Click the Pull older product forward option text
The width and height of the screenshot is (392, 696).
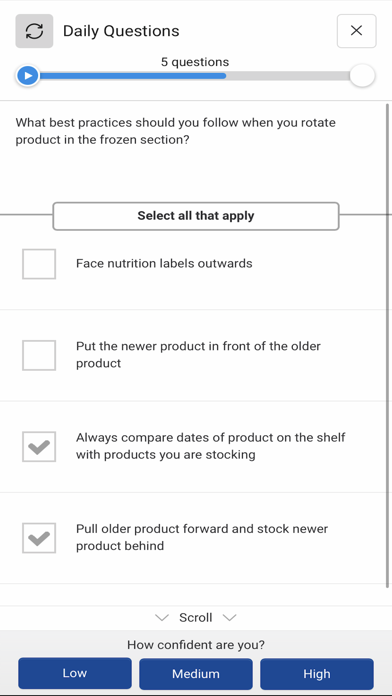202,538
